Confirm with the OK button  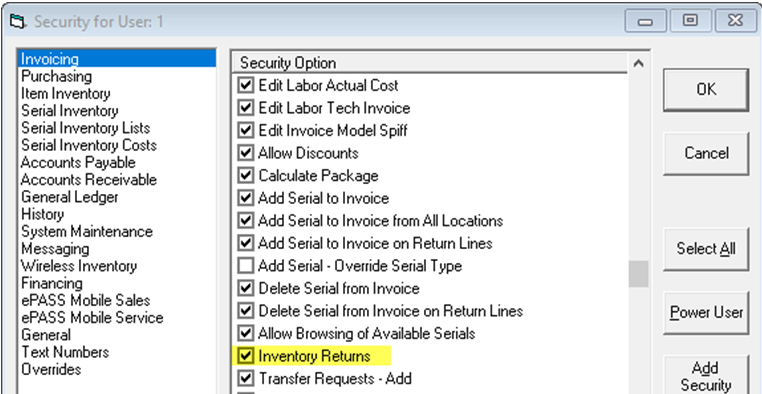[706, 90]
